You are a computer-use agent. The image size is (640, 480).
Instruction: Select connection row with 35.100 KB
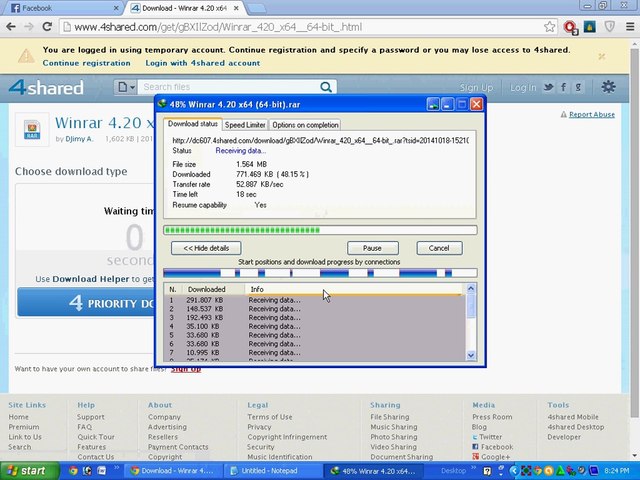[314, 326]
